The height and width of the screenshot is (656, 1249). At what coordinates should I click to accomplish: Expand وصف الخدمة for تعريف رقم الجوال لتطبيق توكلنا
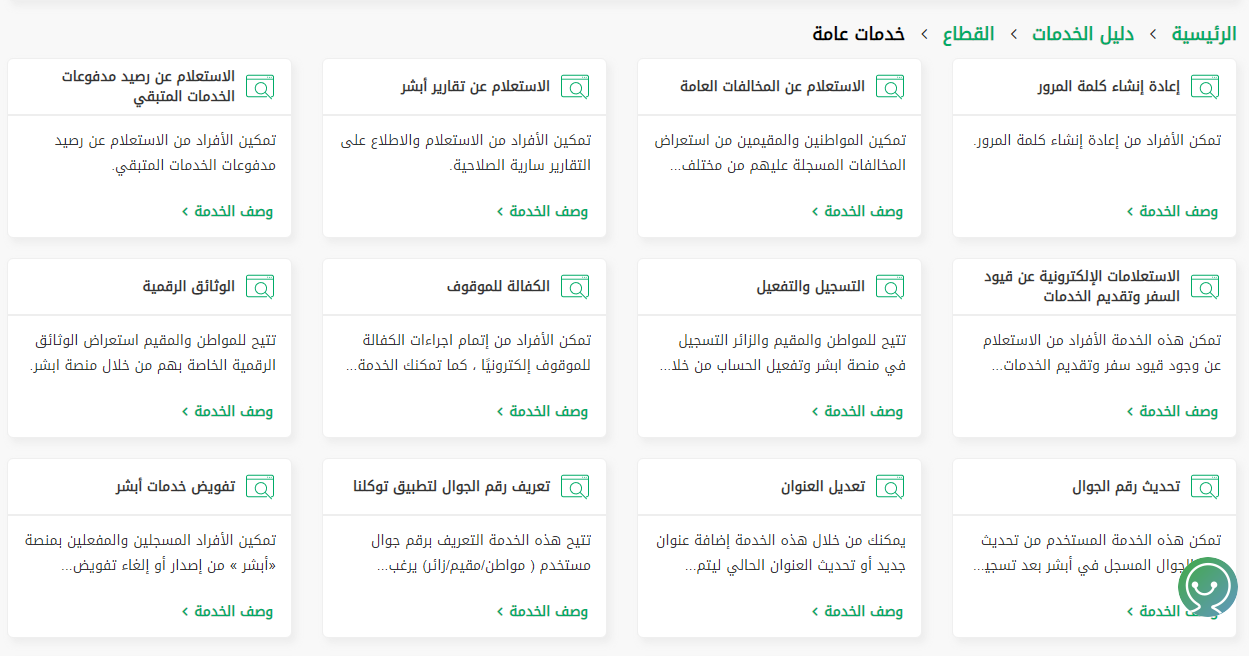click(x=542, y=611)
